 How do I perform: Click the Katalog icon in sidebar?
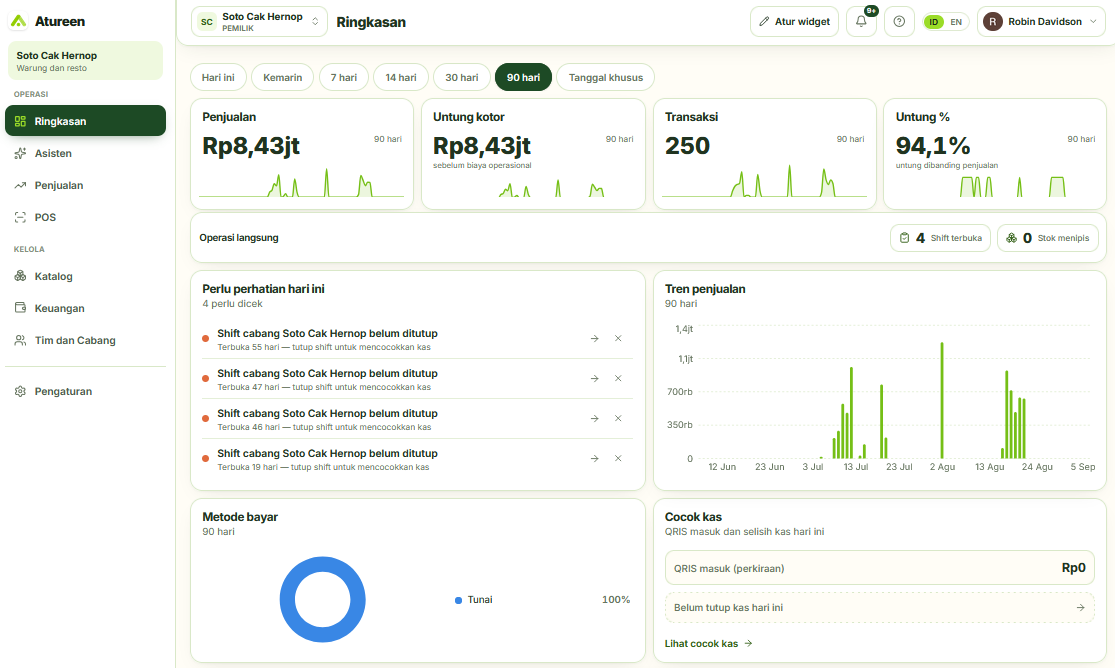[21, 276]
